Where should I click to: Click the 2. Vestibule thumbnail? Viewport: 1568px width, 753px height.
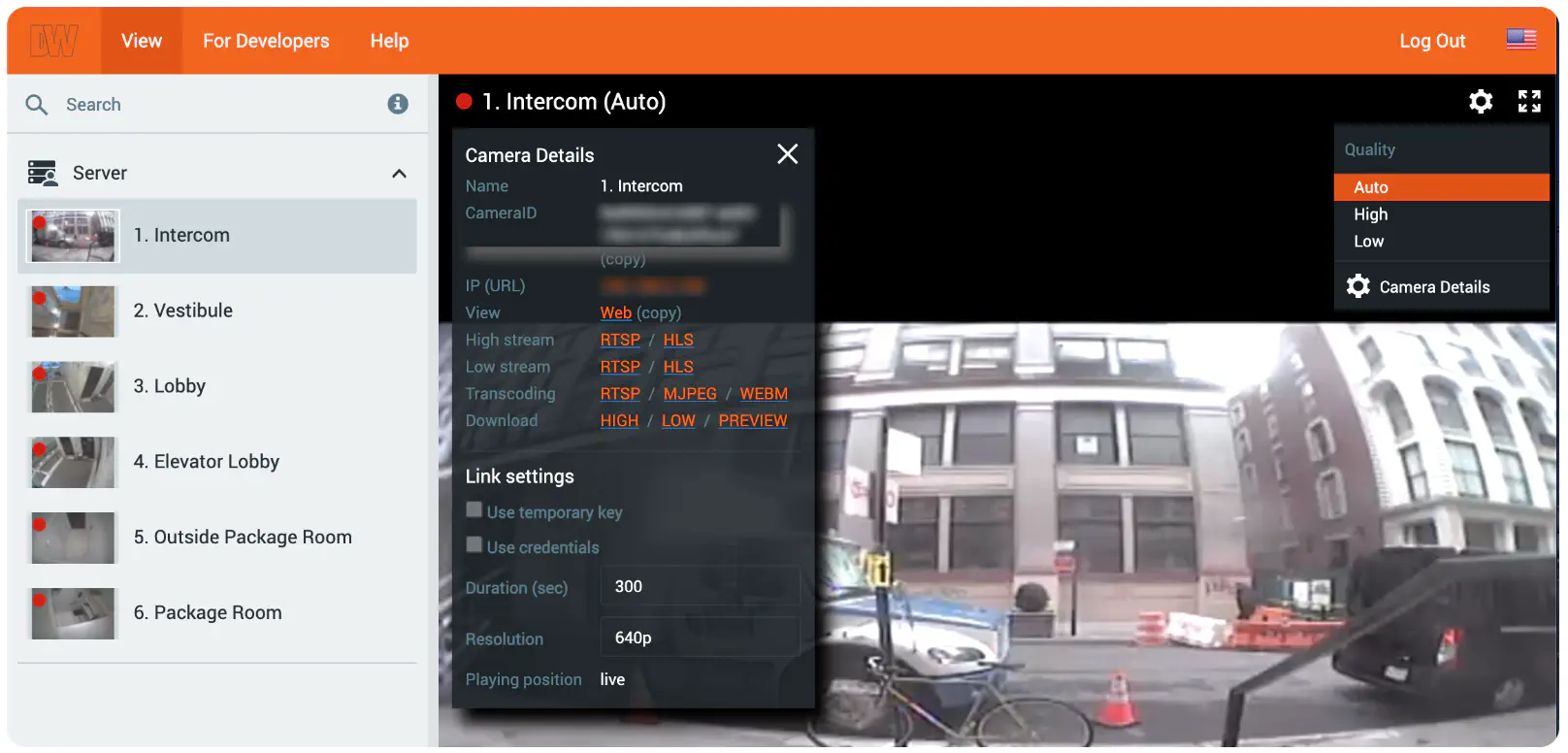point(74,311)
